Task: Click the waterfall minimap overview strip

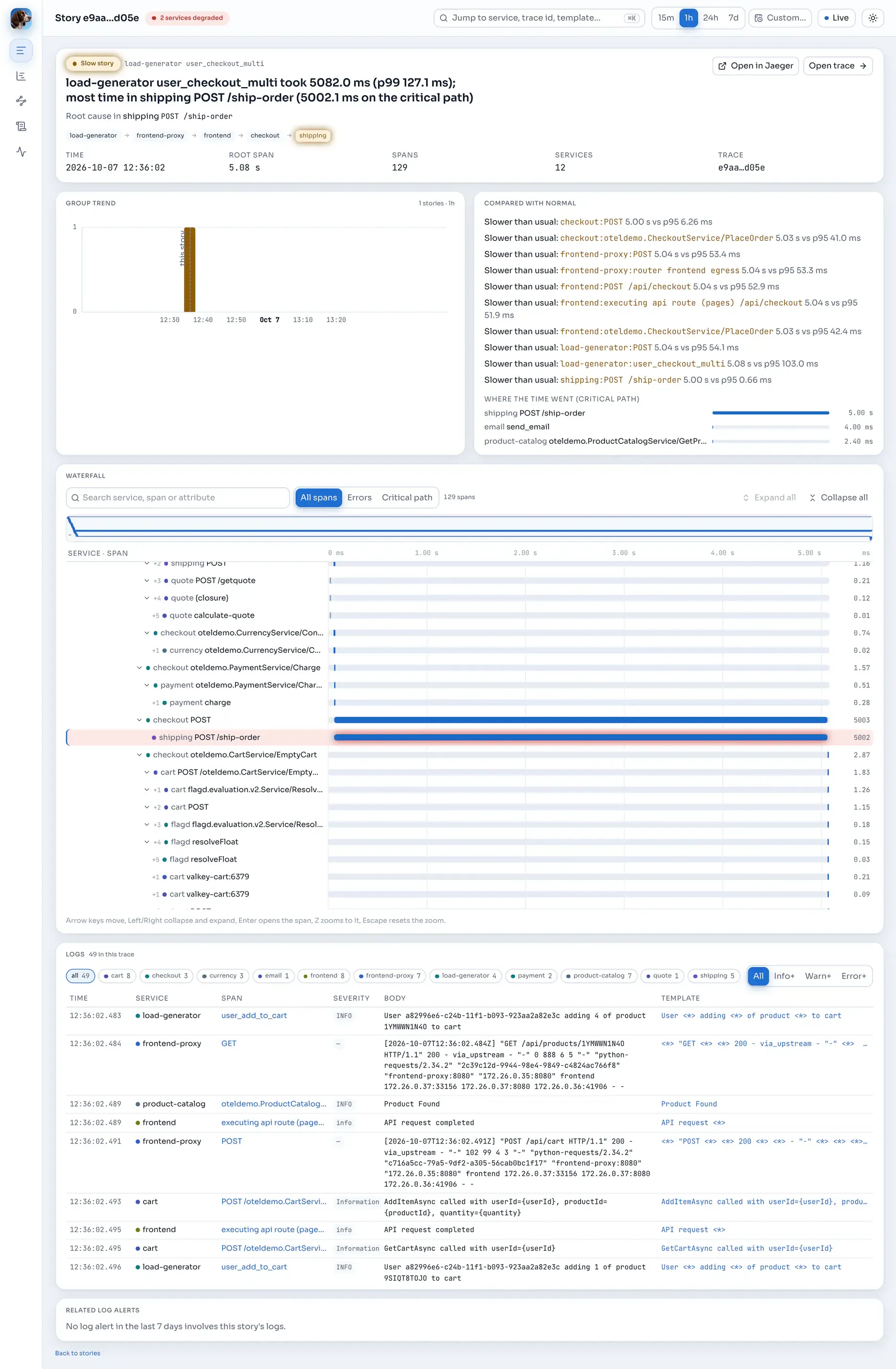Action: [469, 528]
